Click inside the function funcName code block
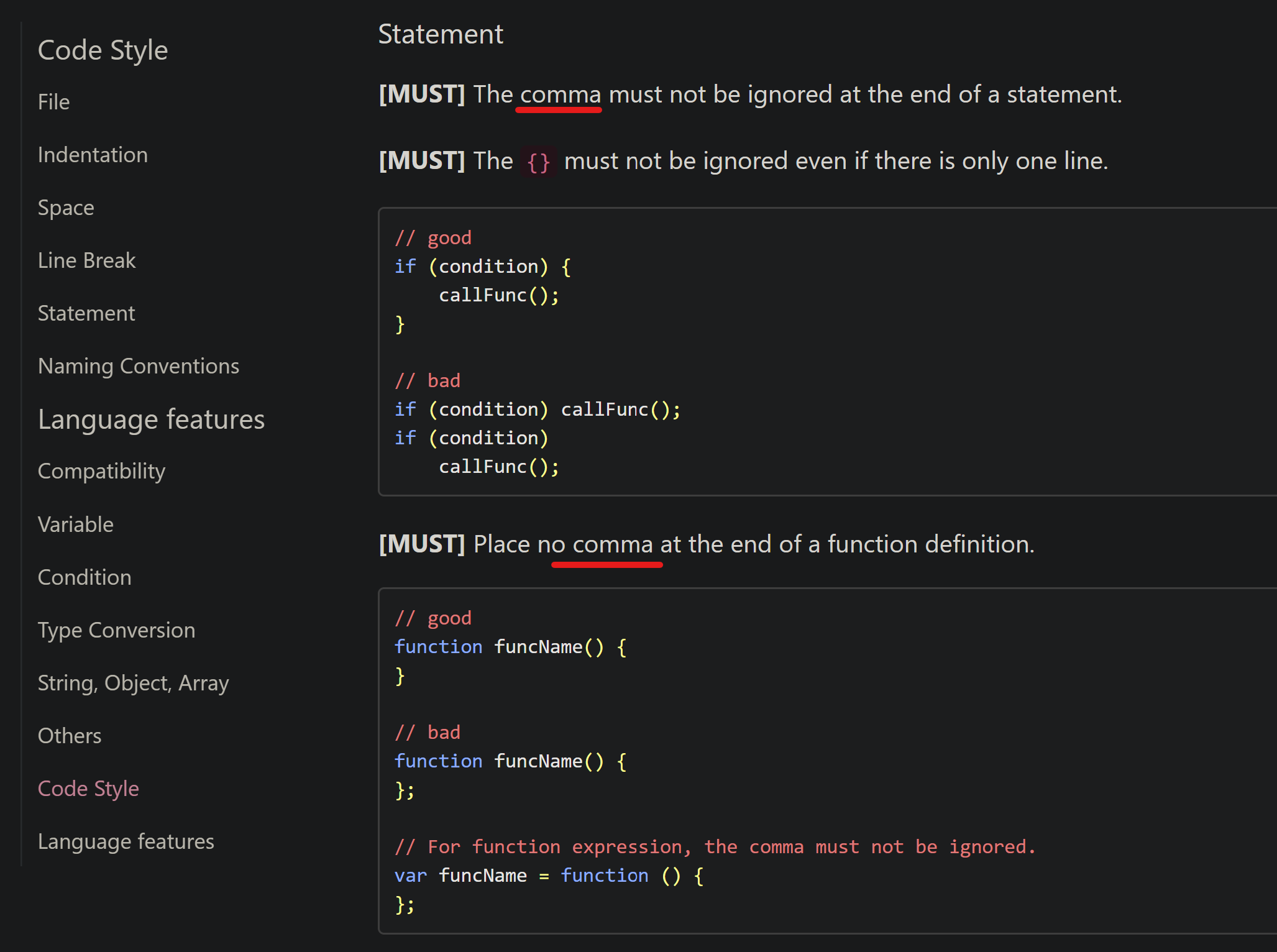Screen dimensions: 1277x952 coord(827,761)
